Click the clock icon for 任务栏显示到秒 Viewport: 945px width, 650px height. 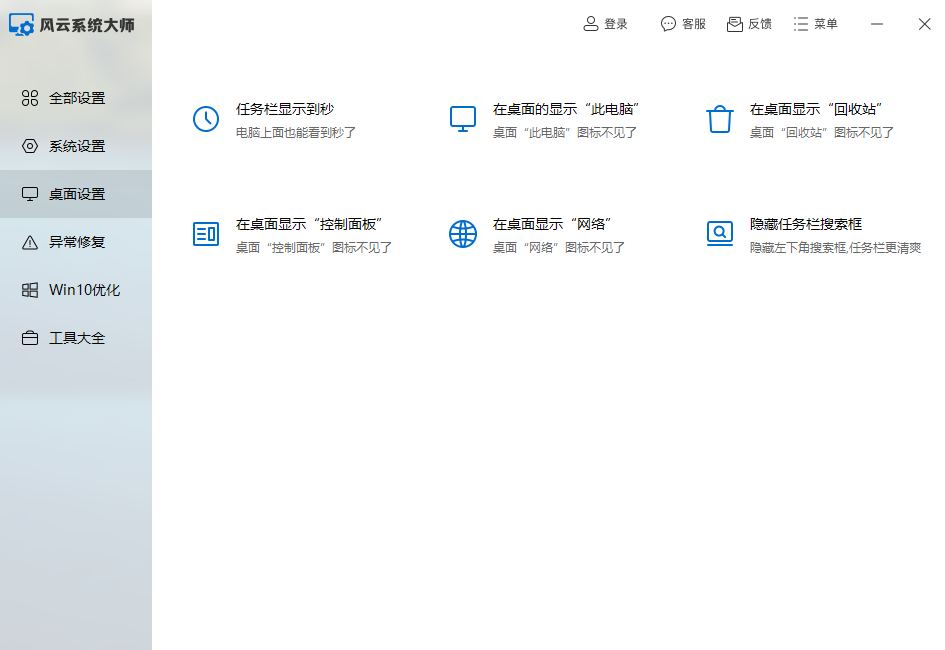[206, 119]
